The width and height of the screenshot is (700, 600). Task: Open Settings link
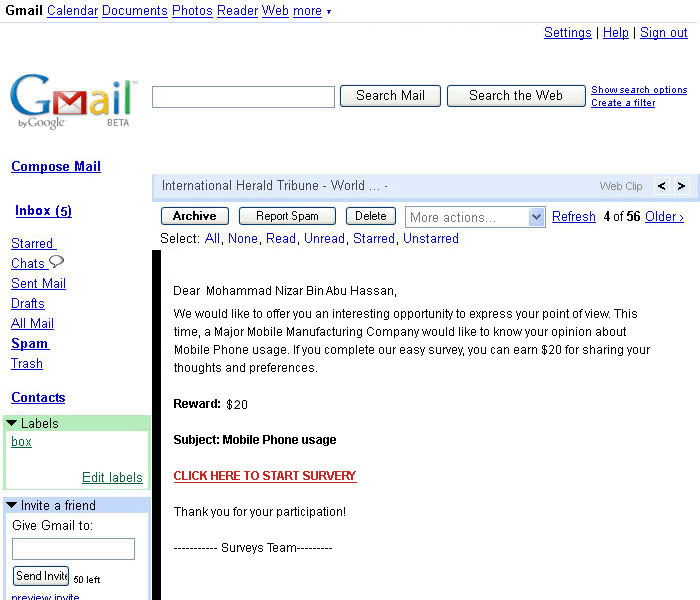(567, 33)
